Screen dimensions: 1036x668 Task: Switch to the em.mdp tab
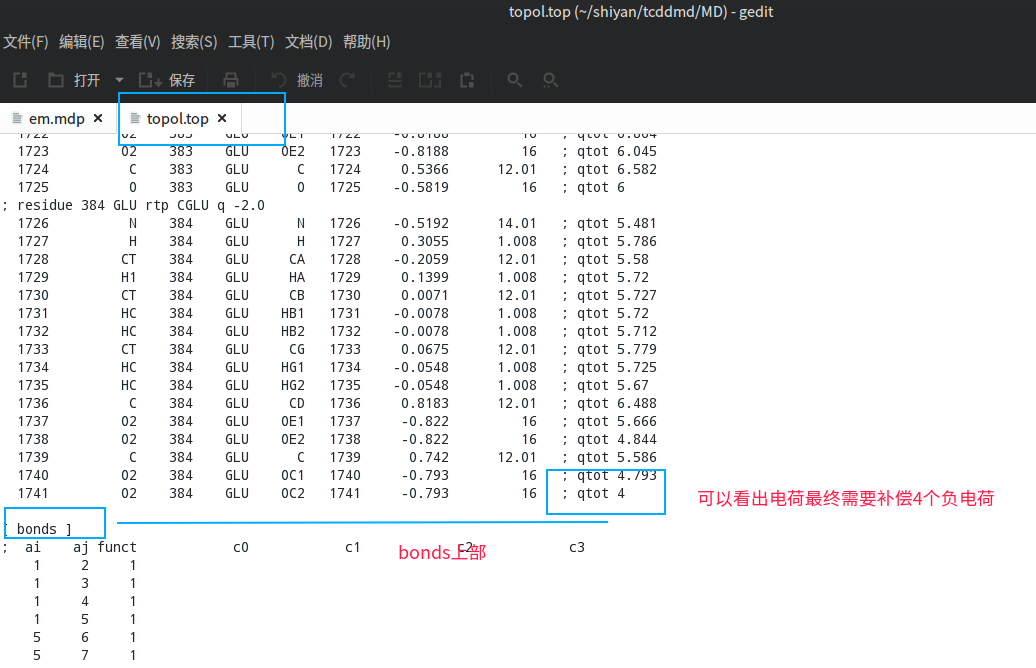(x=56, y=118)
